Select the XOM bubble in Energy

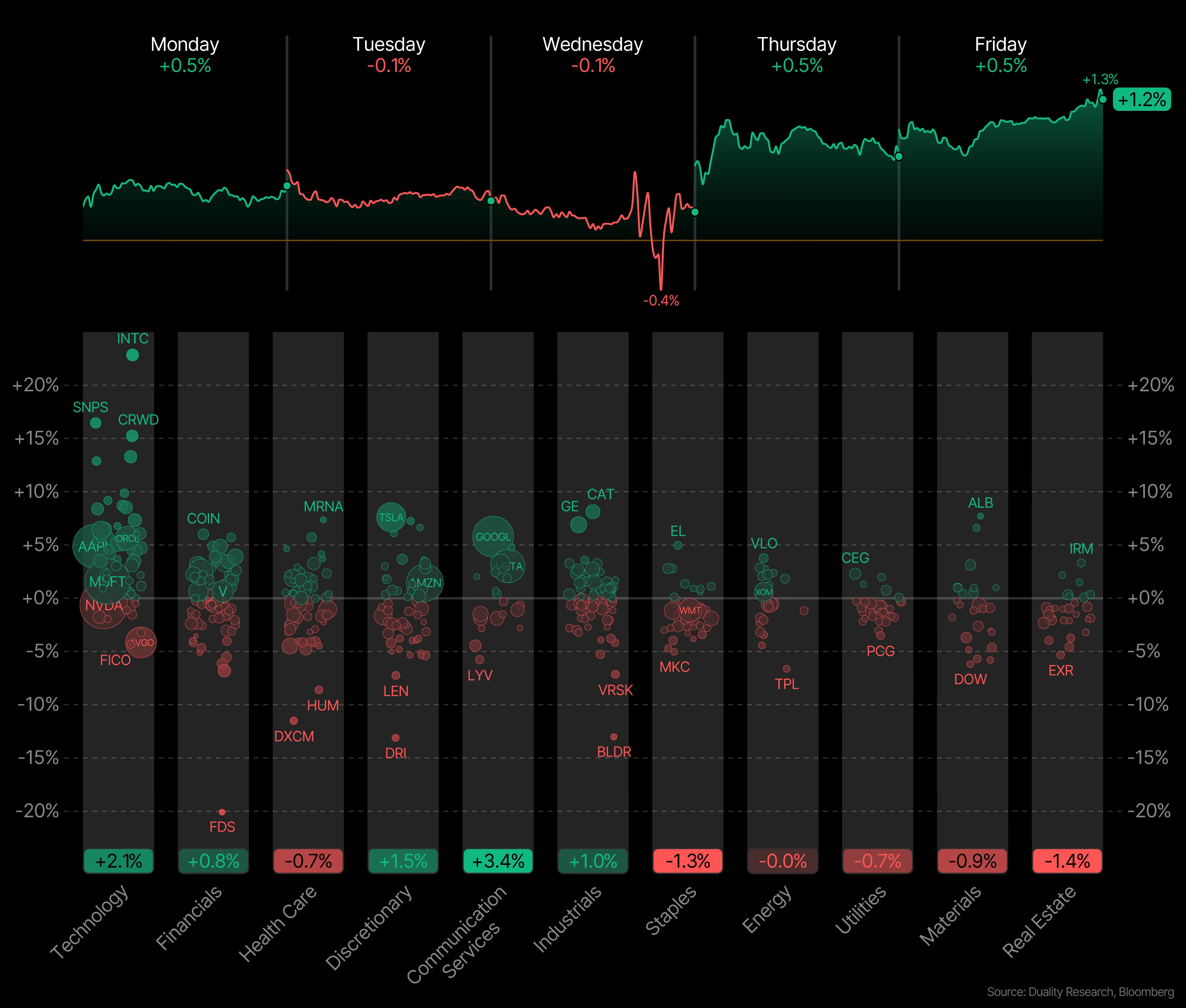click(763, 592)
